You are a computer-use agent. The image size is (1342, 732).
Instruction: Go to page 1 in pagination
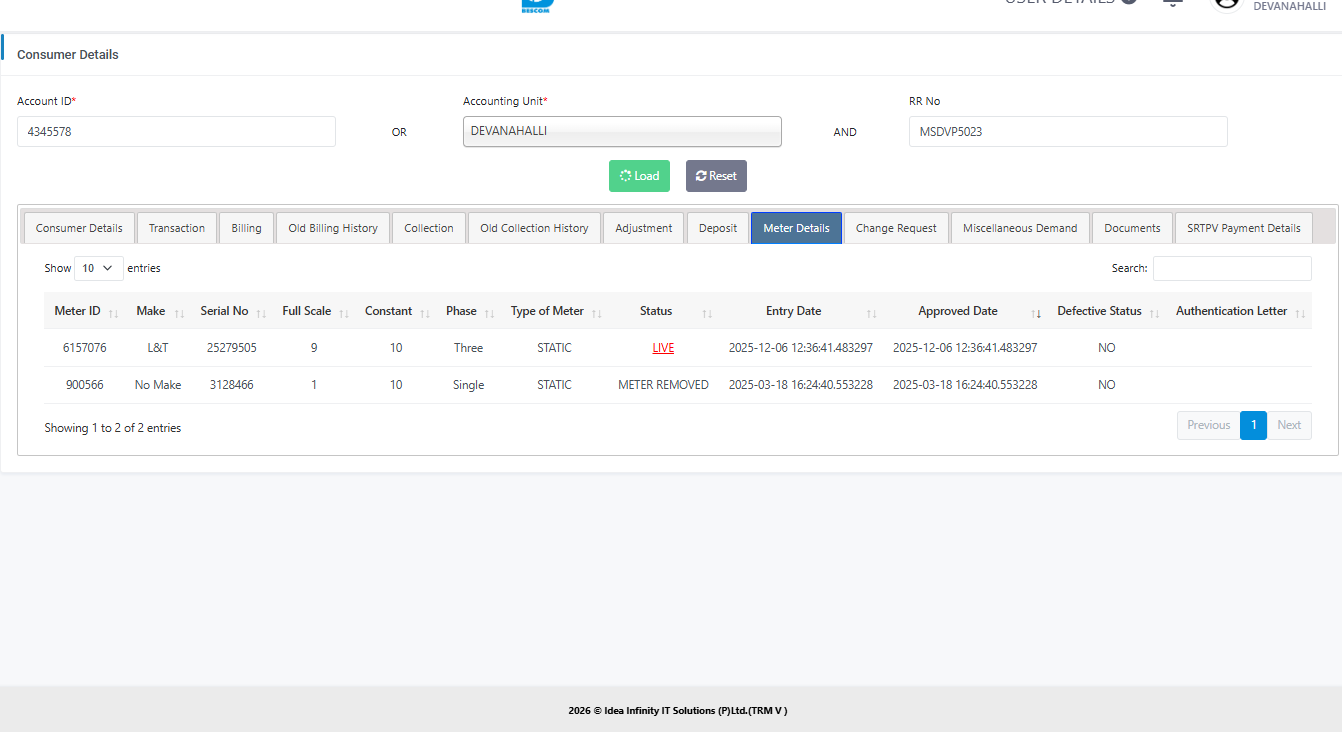coord(1253,425)
